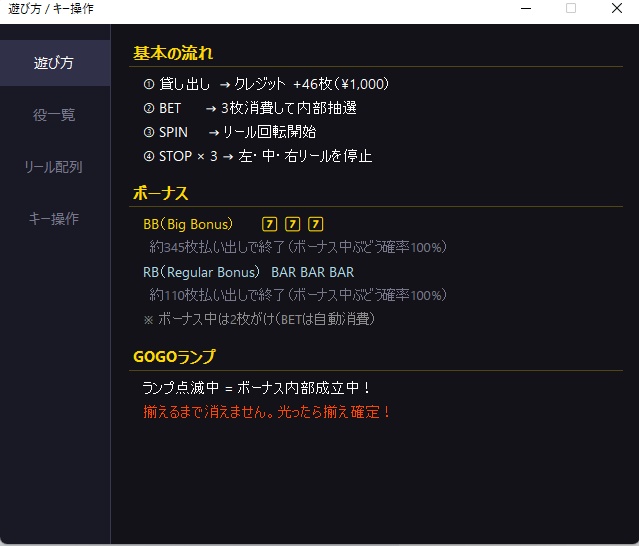Close the 遊び方 / キー操作 window

617,9
